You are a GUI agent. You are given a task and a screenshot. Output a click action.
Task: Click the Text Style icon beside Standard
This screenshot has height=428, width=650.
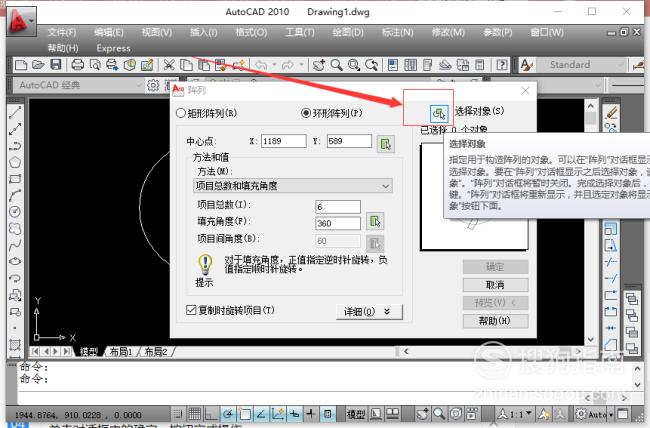[526, 65]
